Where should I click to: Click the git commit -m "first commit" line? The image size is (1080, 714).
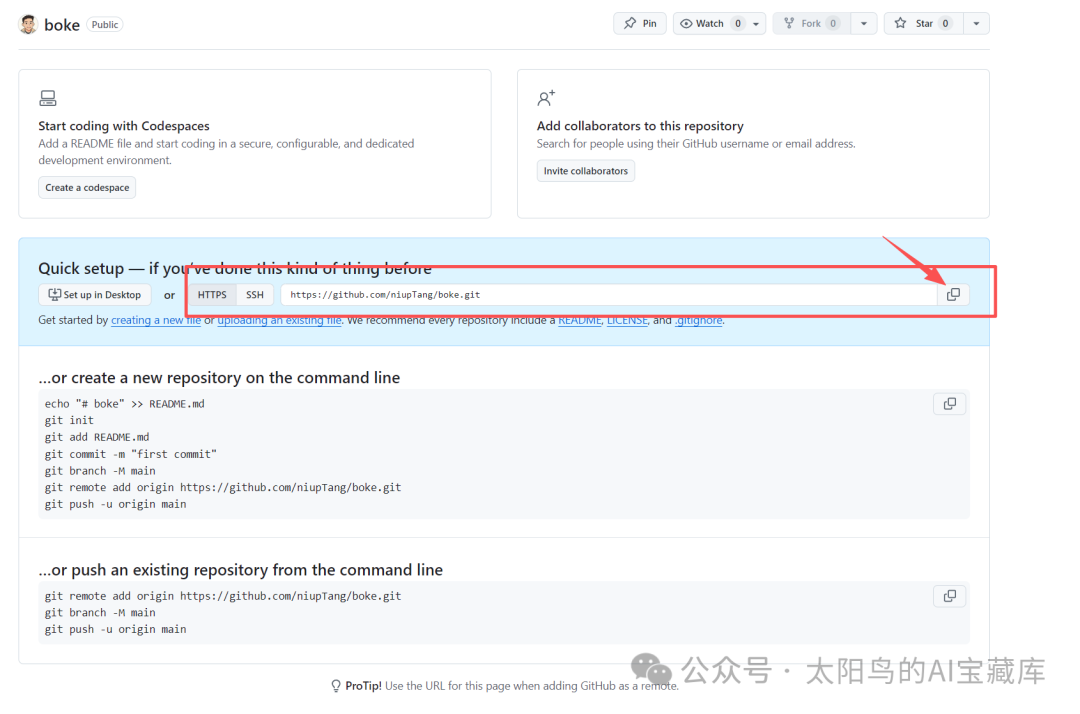[x=131, y=454]
